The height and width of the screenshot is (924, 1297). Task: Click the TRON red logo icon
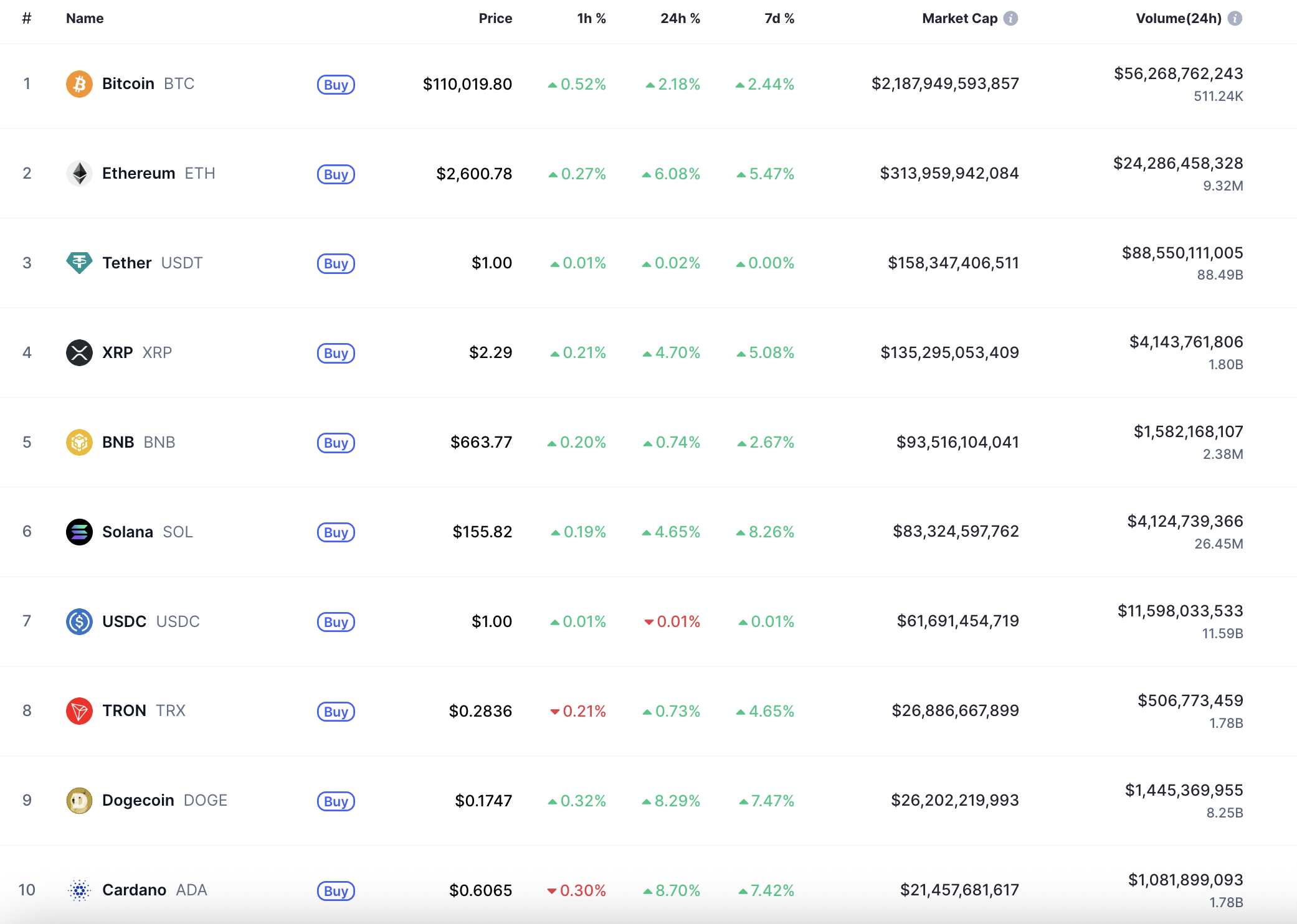click(x=79, y=710)
